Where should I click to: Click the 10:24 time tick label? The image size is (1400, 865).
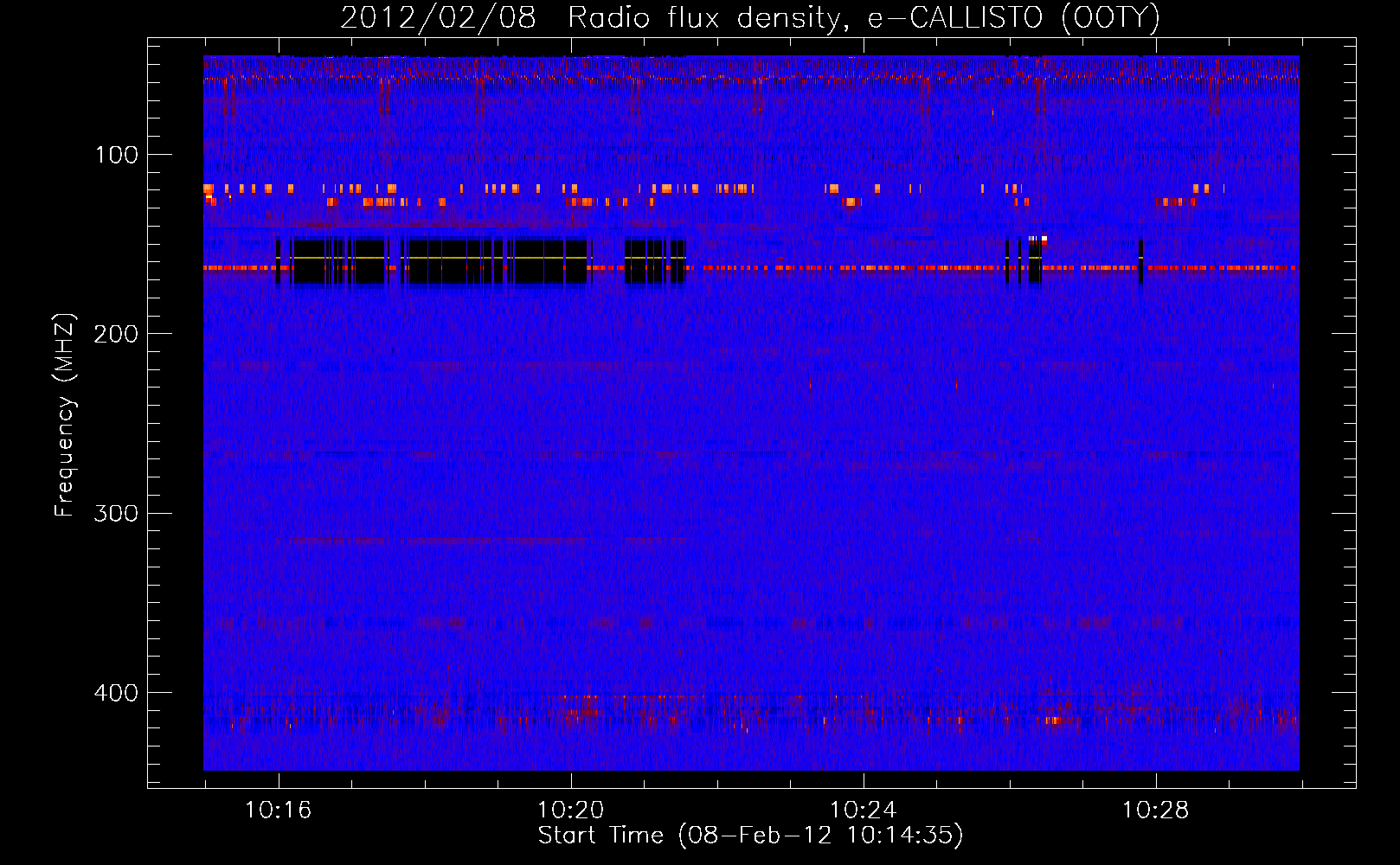pos(863,811)
